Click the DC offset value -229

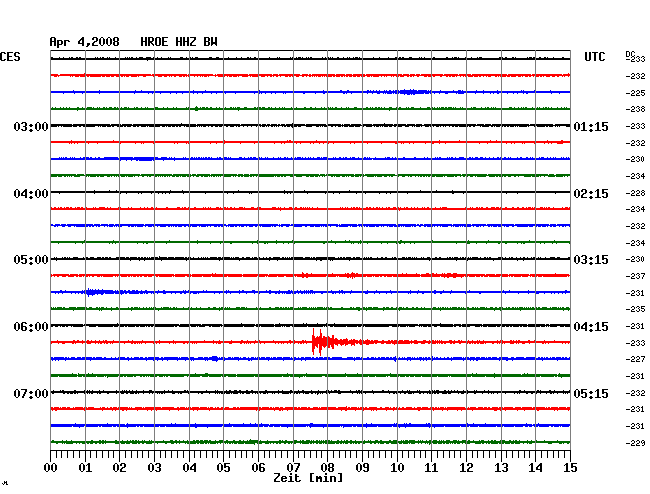coord(635,443)
